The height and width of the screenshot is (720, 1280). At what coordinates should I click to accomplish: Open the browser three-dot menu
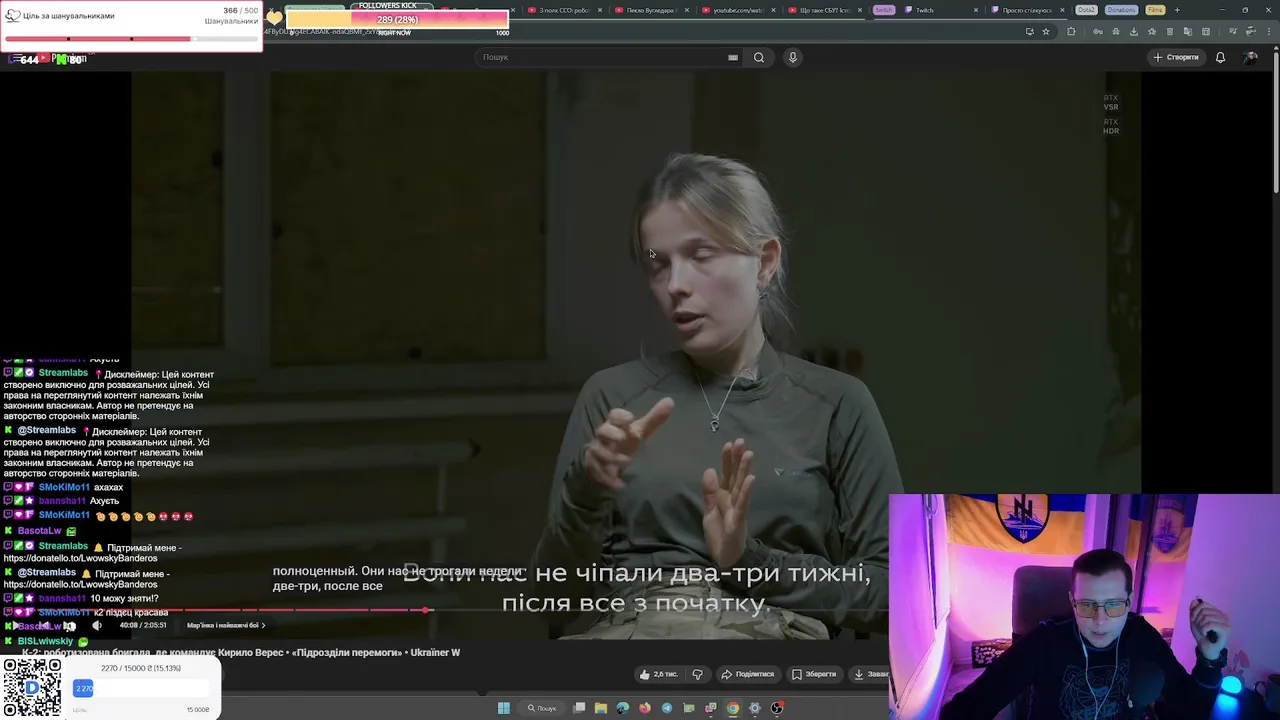(1269, 31)
